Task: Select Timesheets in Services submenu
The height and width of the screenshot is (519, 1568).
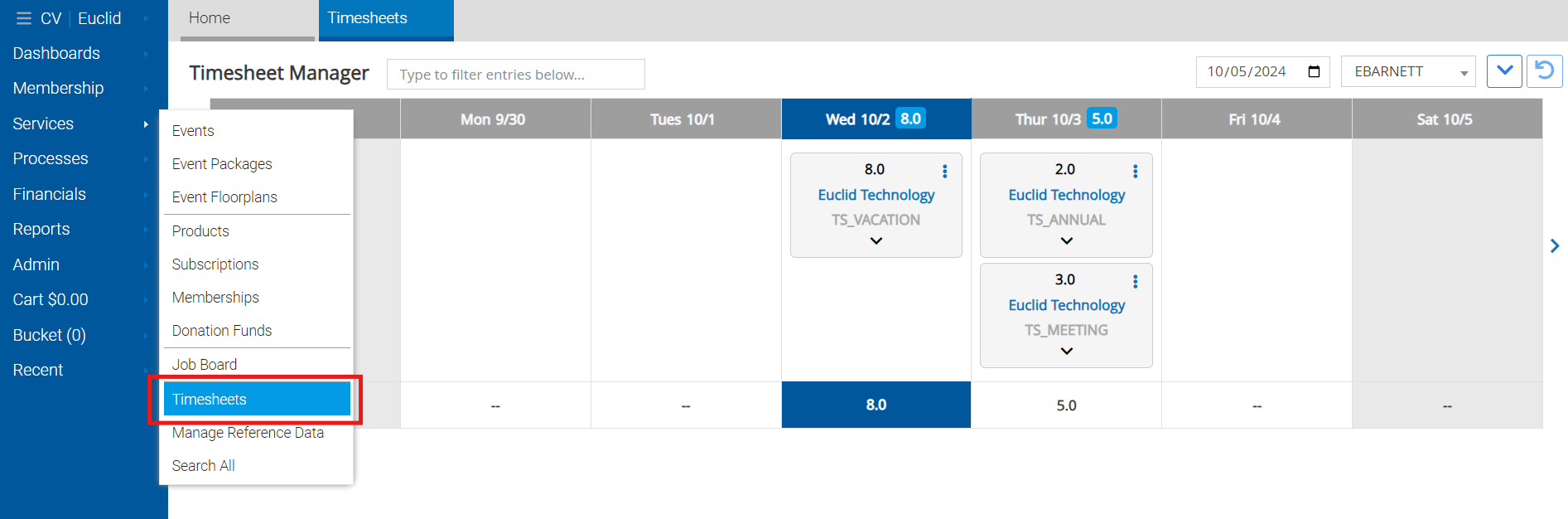Action: pos(257,400)
